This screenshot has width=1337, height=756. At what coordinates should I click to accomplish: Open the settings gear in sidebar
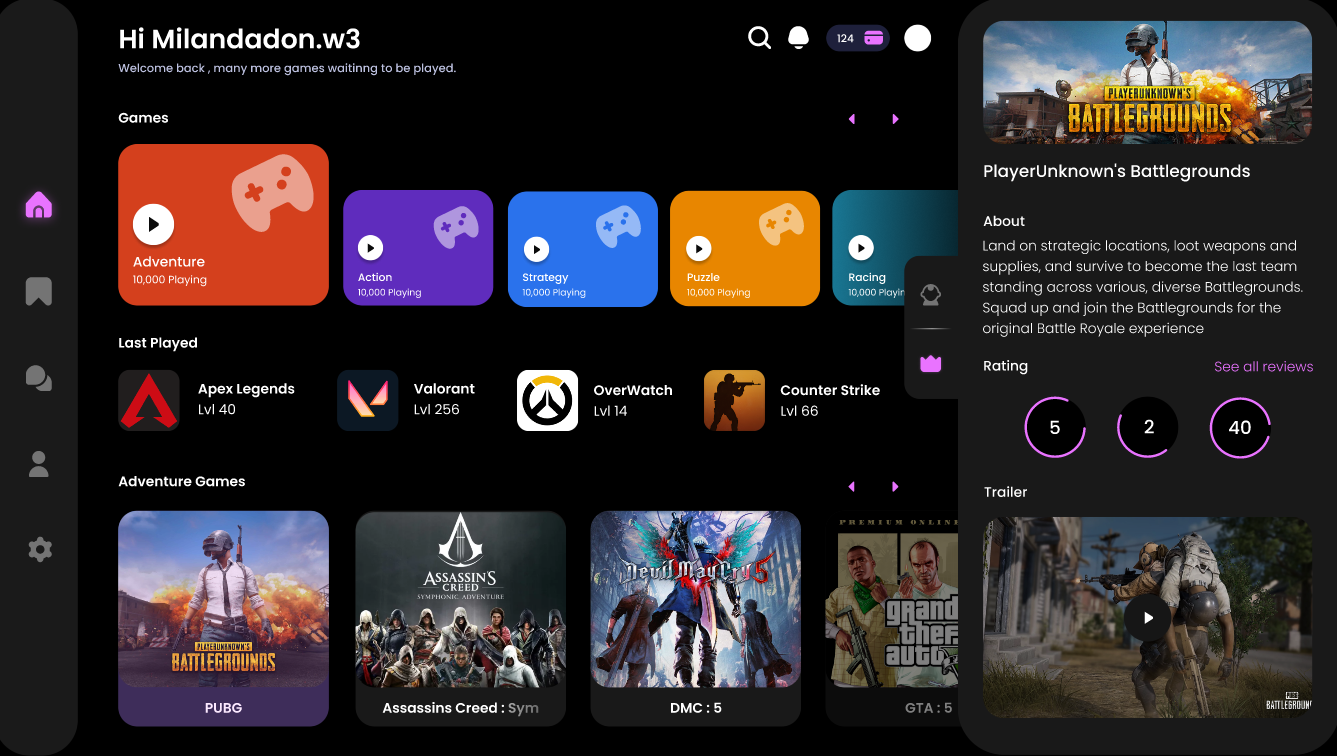[39, 549]
